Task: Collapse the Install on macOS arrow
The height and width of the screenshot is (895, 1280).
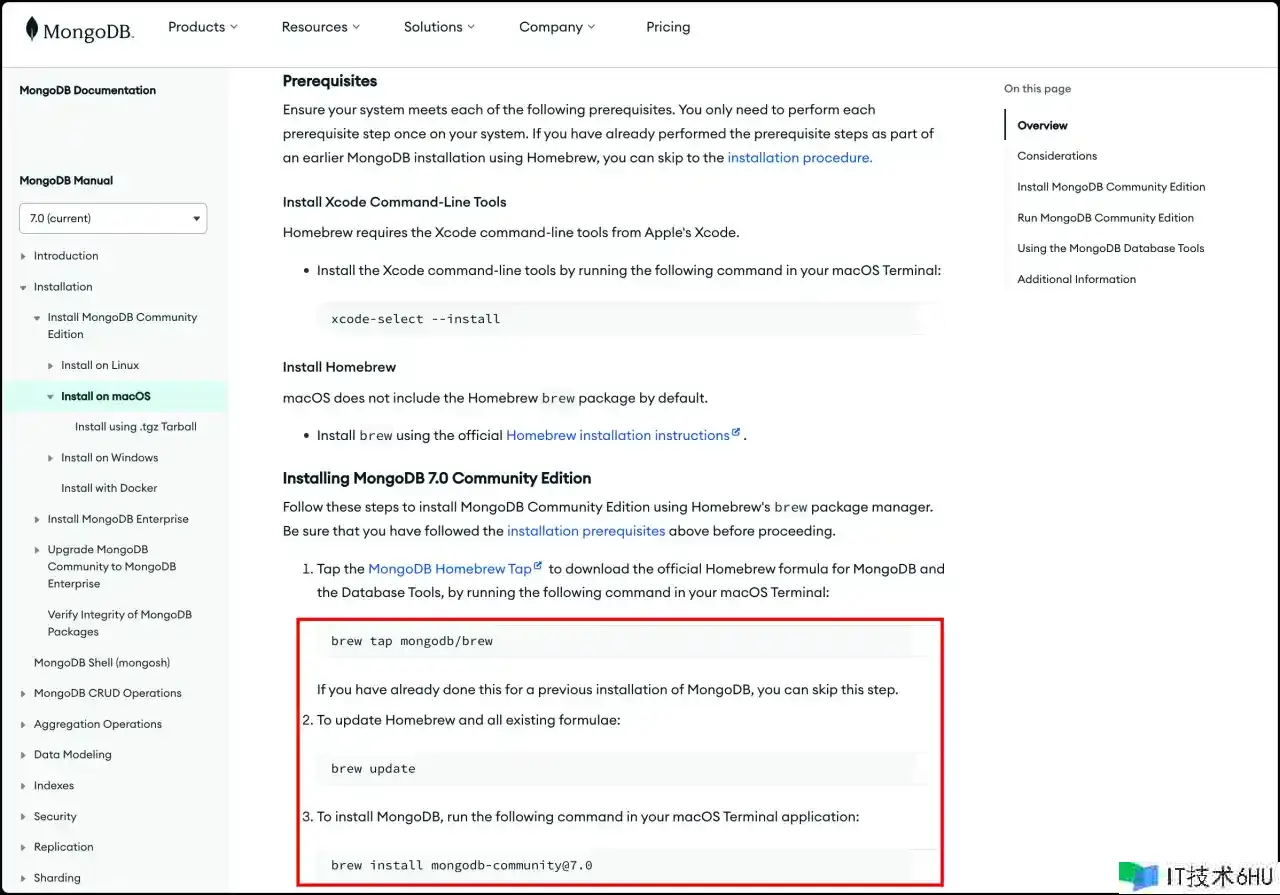Action: (x=51, y=397)
